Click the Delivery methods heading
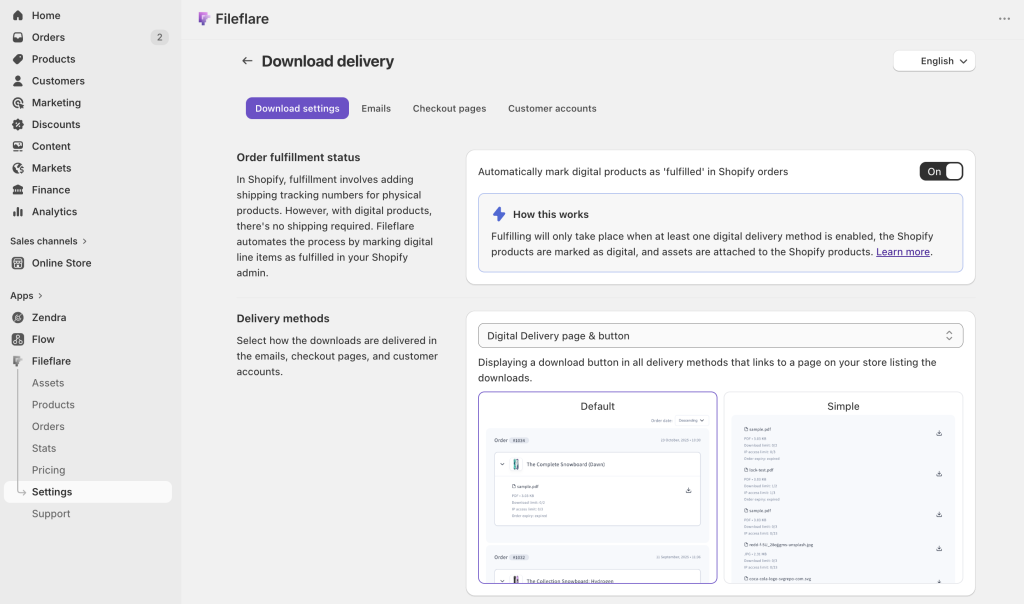 point(283,319)
